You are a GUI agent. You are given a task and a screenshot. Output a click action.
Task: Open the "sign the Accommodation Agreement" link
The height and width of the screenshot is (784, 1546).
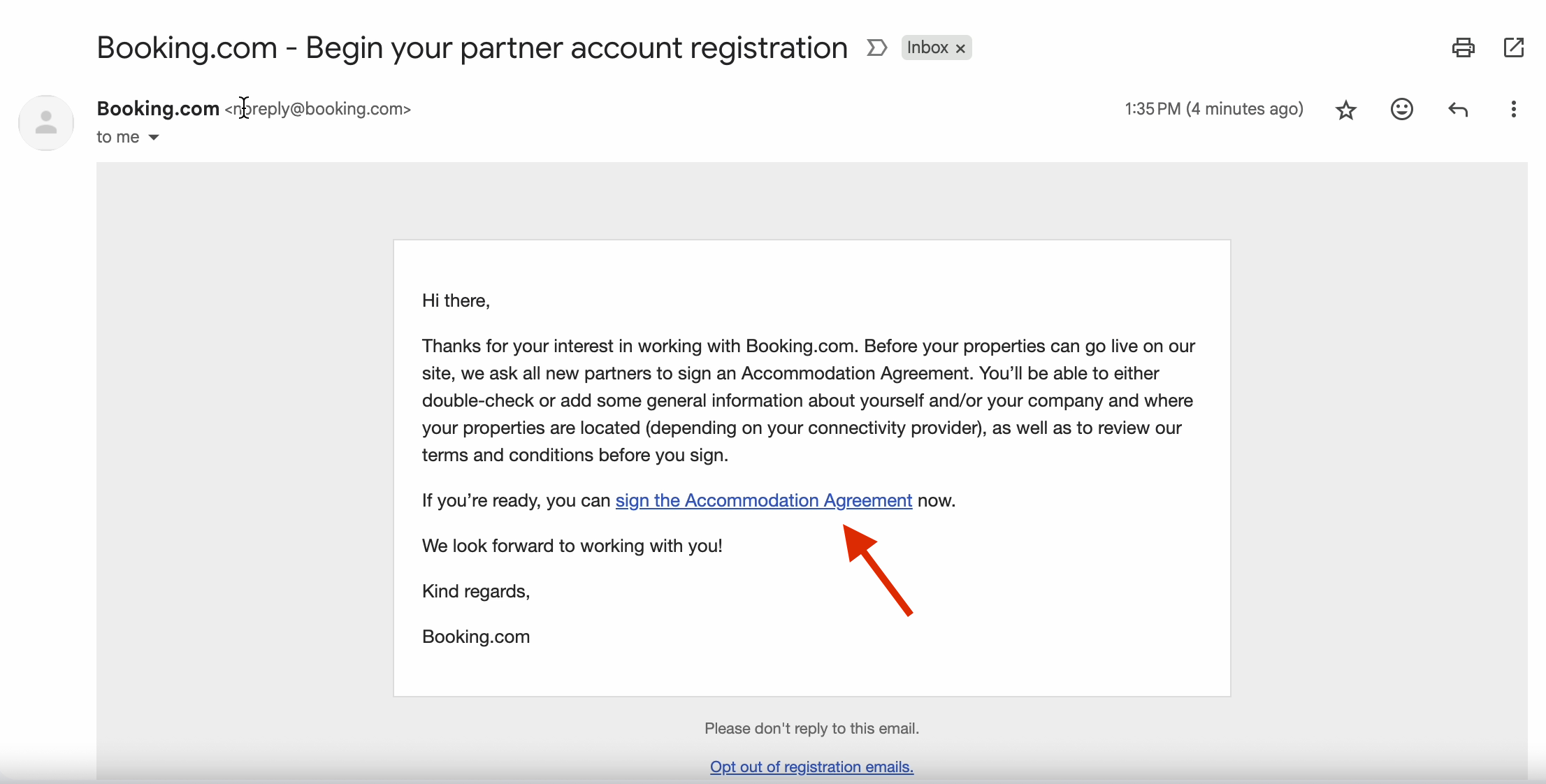click(763, 500)
